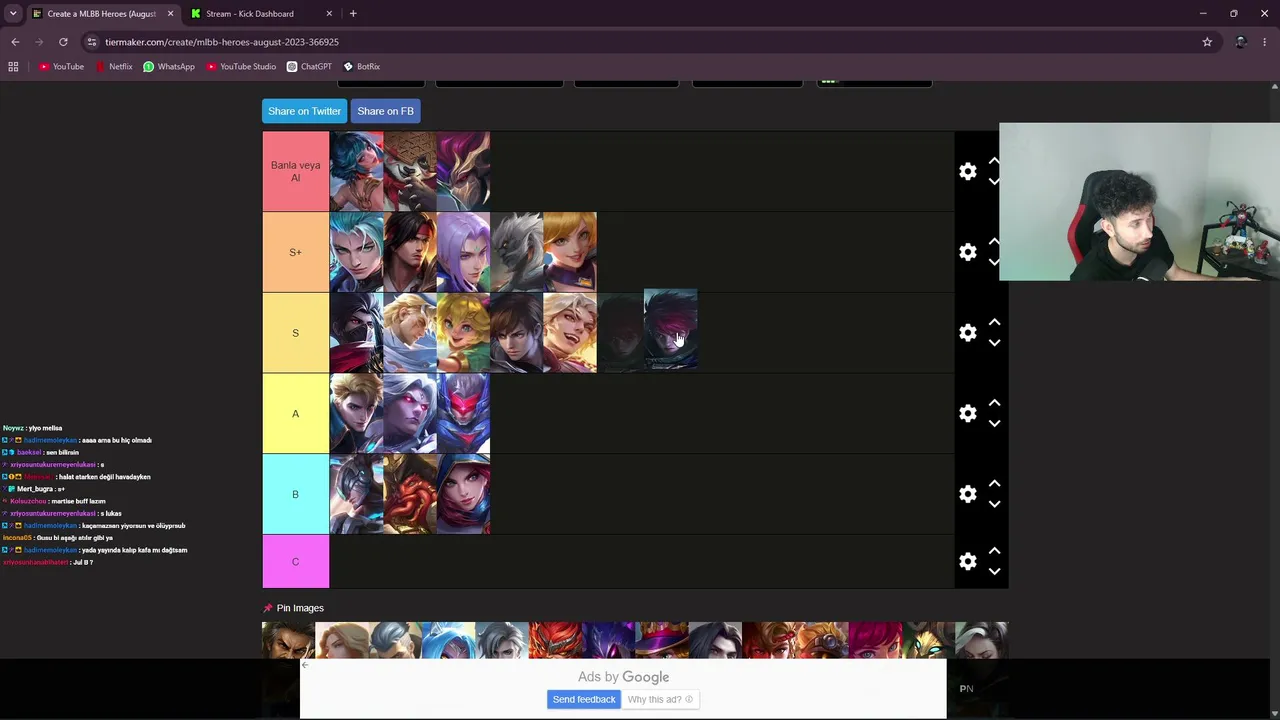Screen dimensions: 1280x720
Task: Open settings gear for the C row
Action: coord(967,562)
